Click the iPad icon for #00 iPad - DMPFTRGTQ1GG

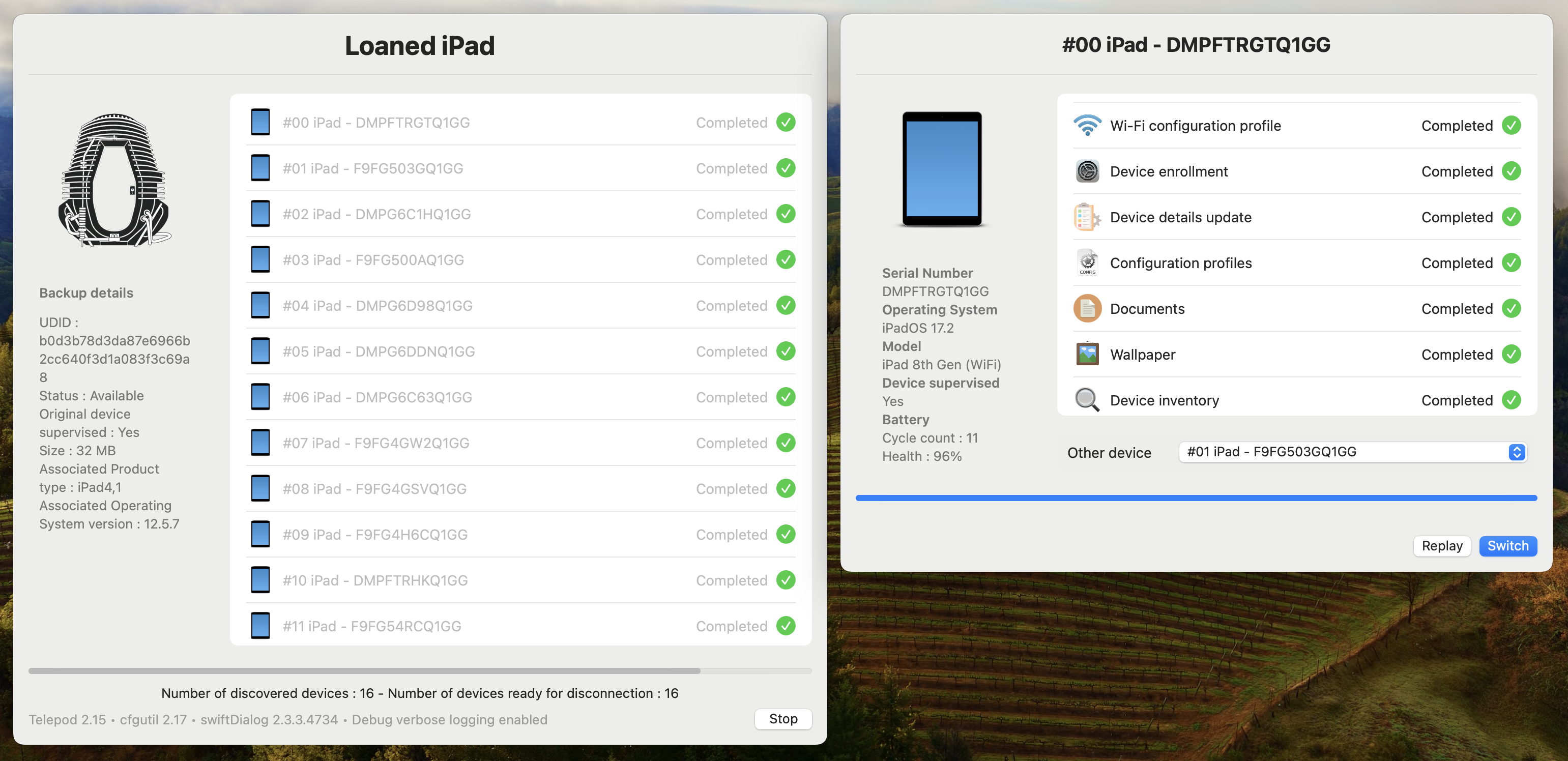coord(260,123)
